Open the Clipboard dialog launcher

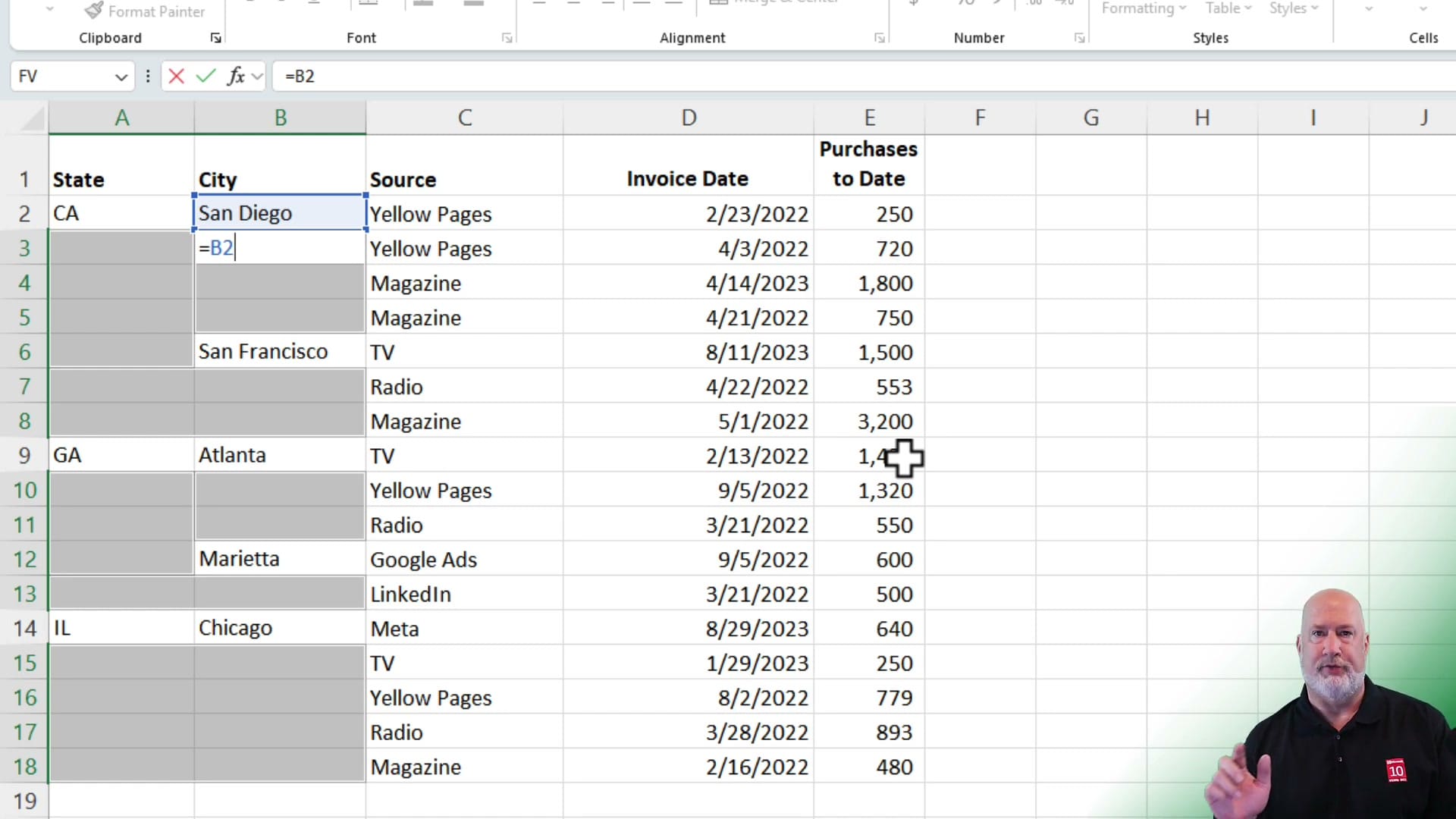pyautogui.click(x=215, y=38)
